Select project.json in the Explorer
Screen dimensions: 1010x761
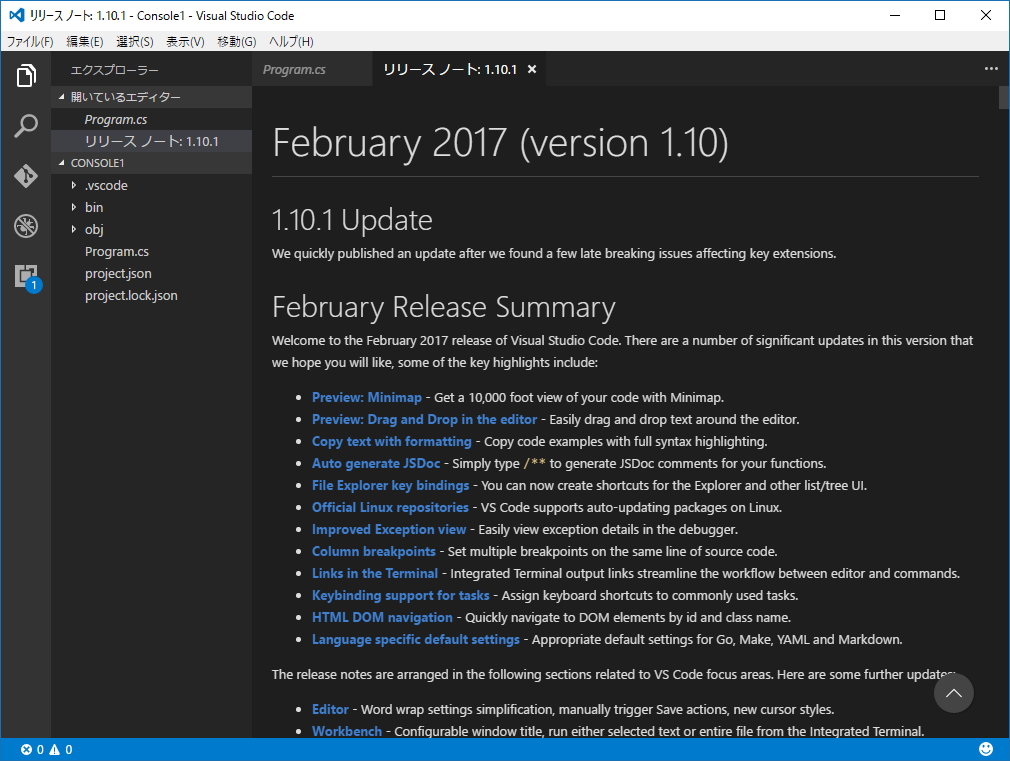coord(118,273)
